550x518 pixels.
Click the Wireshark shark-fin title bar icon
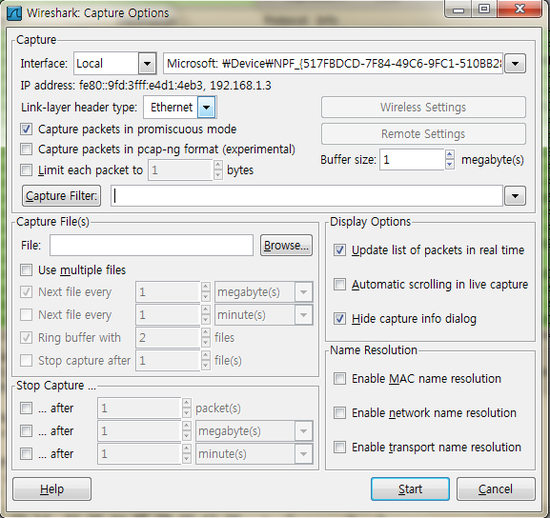pyautogui.click(x=14, y=13)
